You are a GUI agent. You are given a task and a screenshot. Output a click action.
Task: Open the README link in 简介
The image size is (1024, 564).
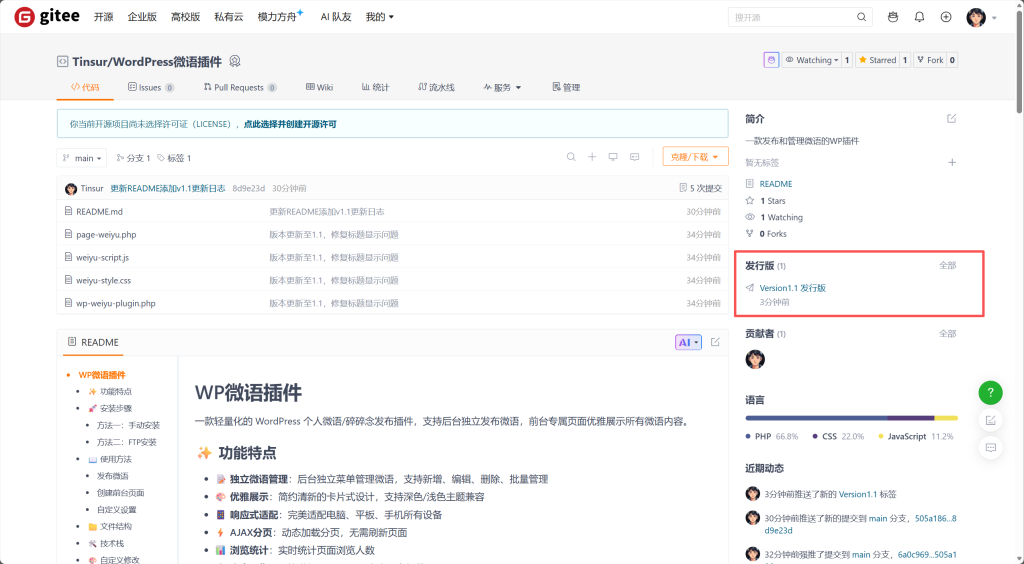(776, 184)
